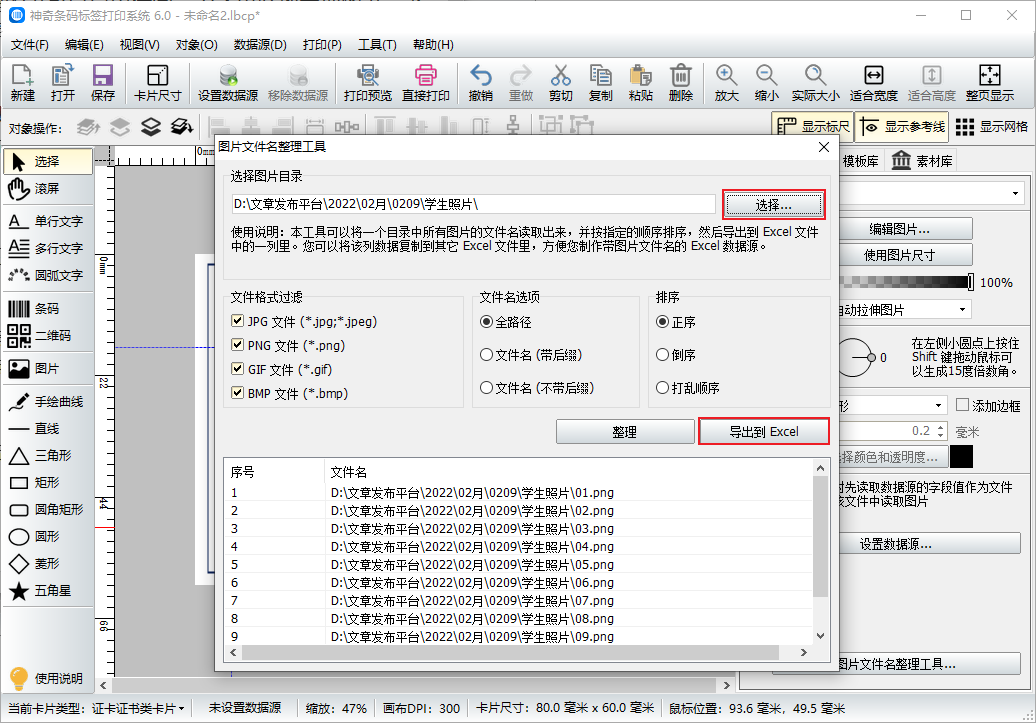Select 文件名 (不带后缀) radio option
Screen dimensions: 1036x723
click(x=486, y=388)
